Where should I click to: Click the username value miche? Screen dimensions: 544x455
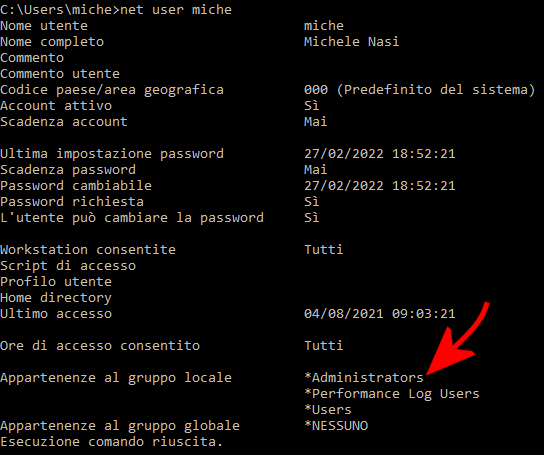point(324,26)
